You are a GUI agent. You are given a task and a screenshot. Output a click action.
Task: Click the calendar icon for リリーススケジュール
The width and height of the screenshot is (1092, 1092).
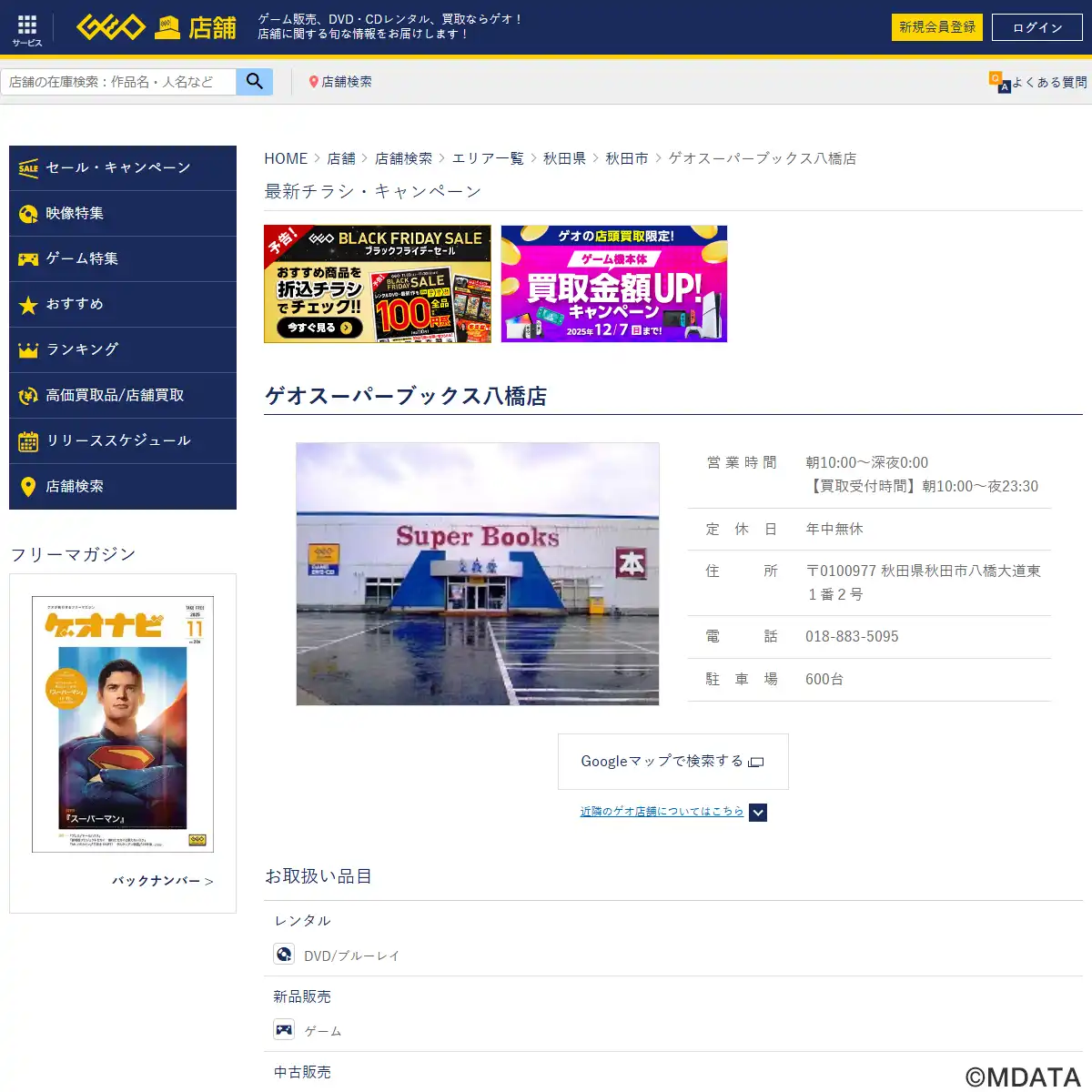point(28,441)
